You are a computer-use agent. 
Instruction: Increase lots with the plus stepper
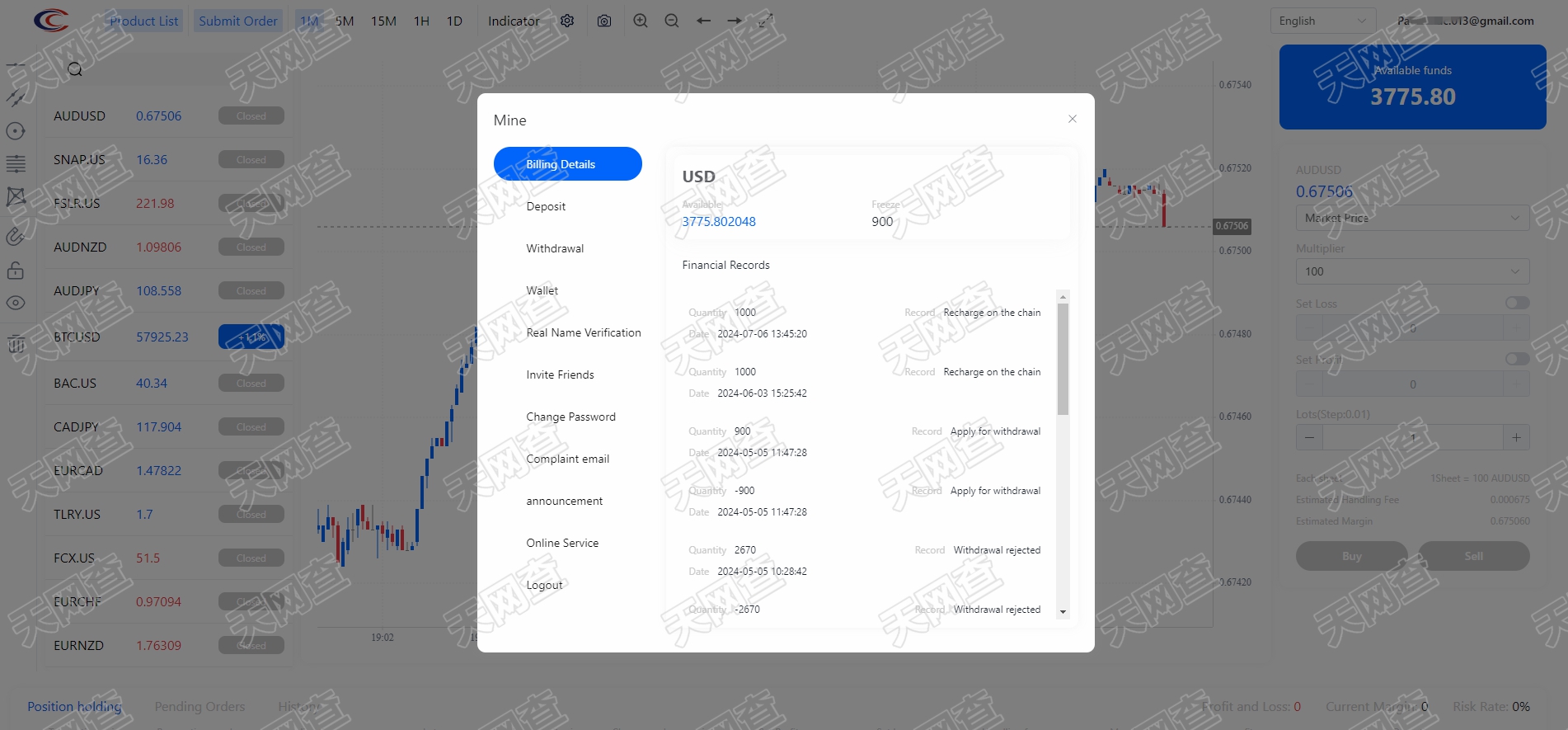[1516, 437]
